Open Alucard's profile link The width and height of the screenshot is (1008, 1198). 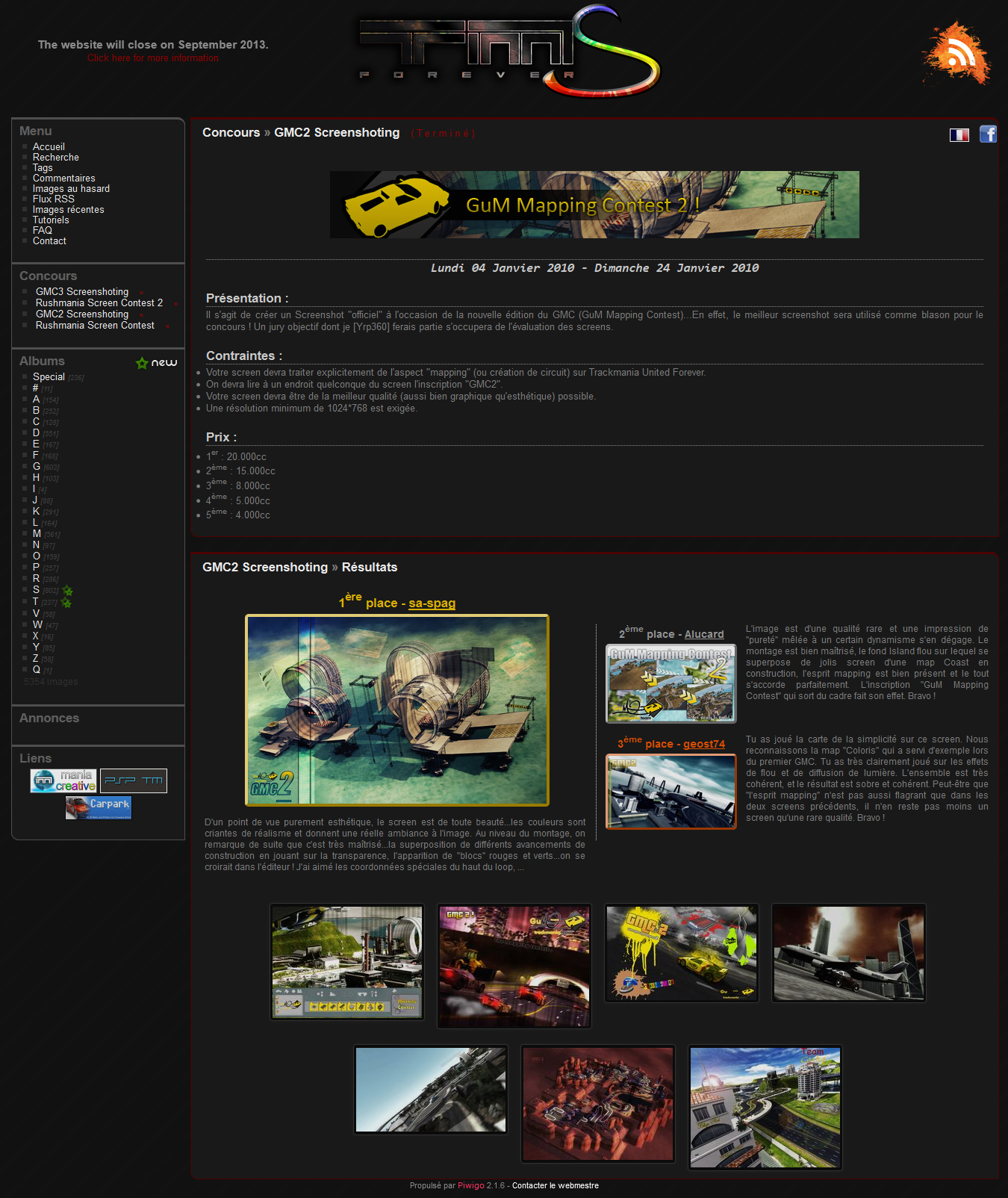[704, 634]
